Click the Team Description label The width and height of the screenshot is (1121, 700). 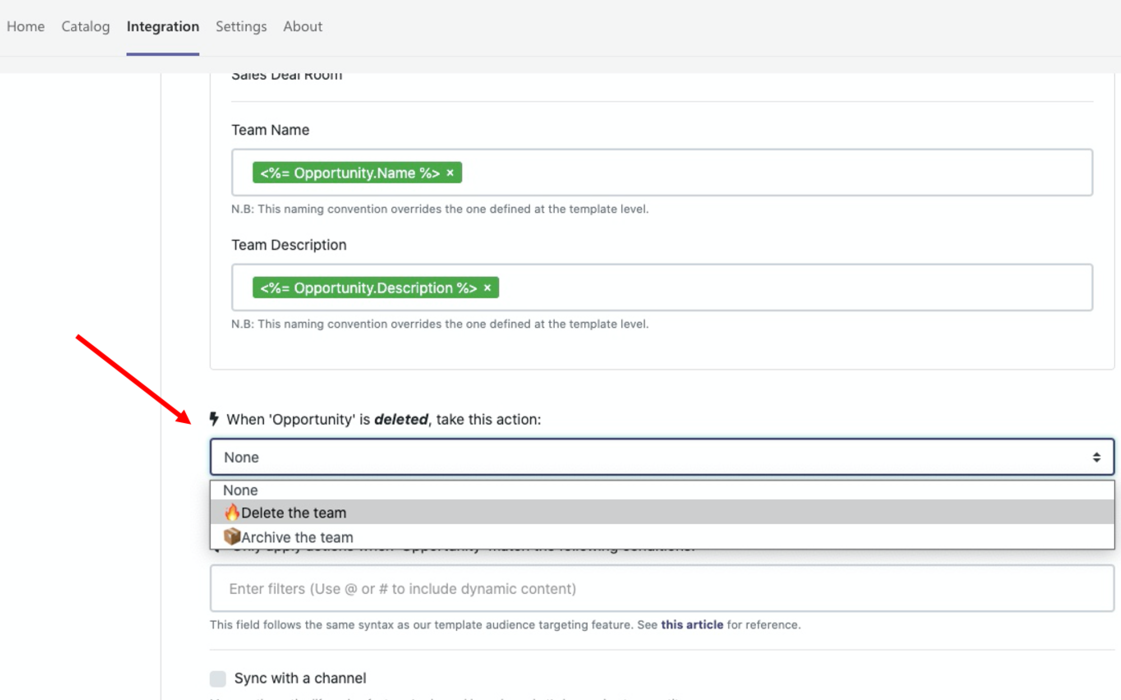[x=289, y=245]
